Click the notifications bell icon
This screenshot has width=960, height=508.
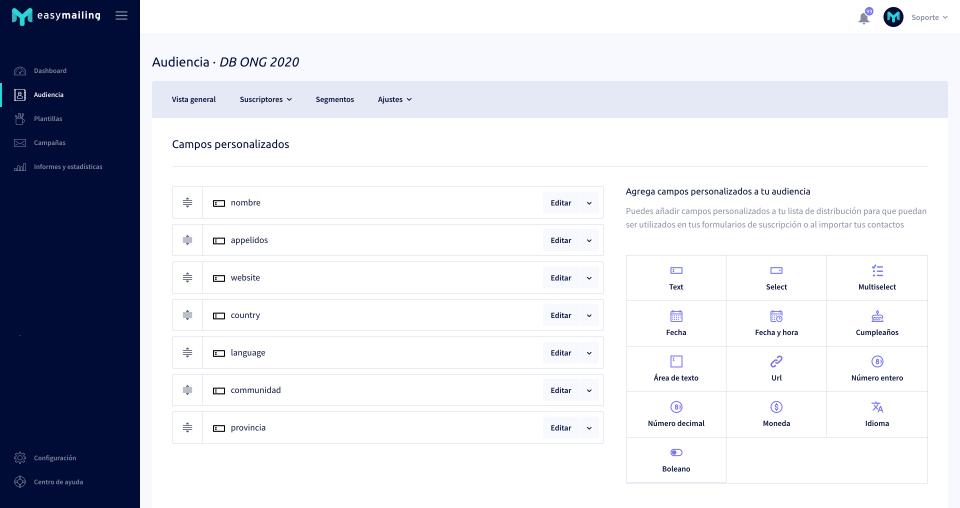click(864, 18)
